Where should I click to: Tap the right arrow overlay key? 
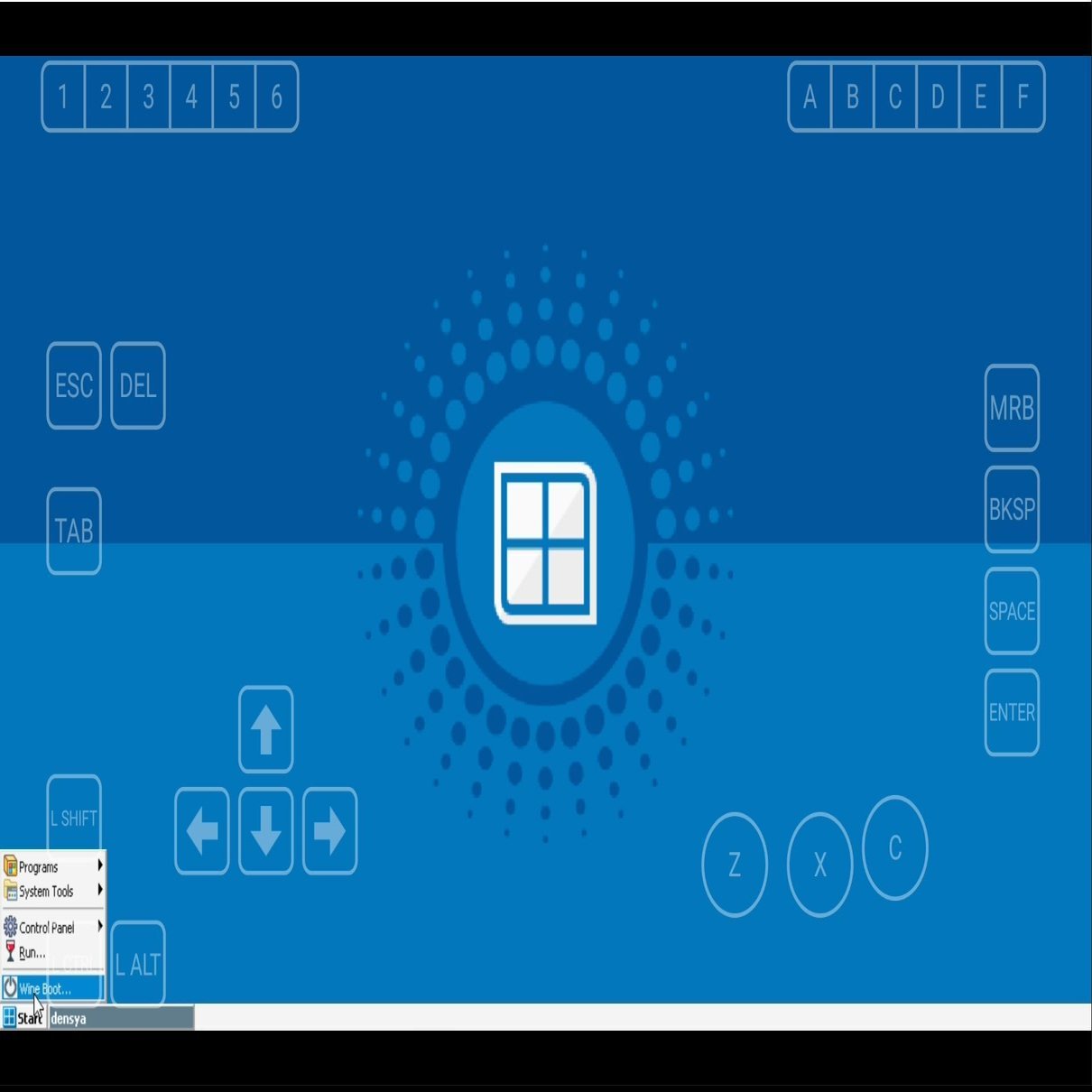[x=329, y=831]
